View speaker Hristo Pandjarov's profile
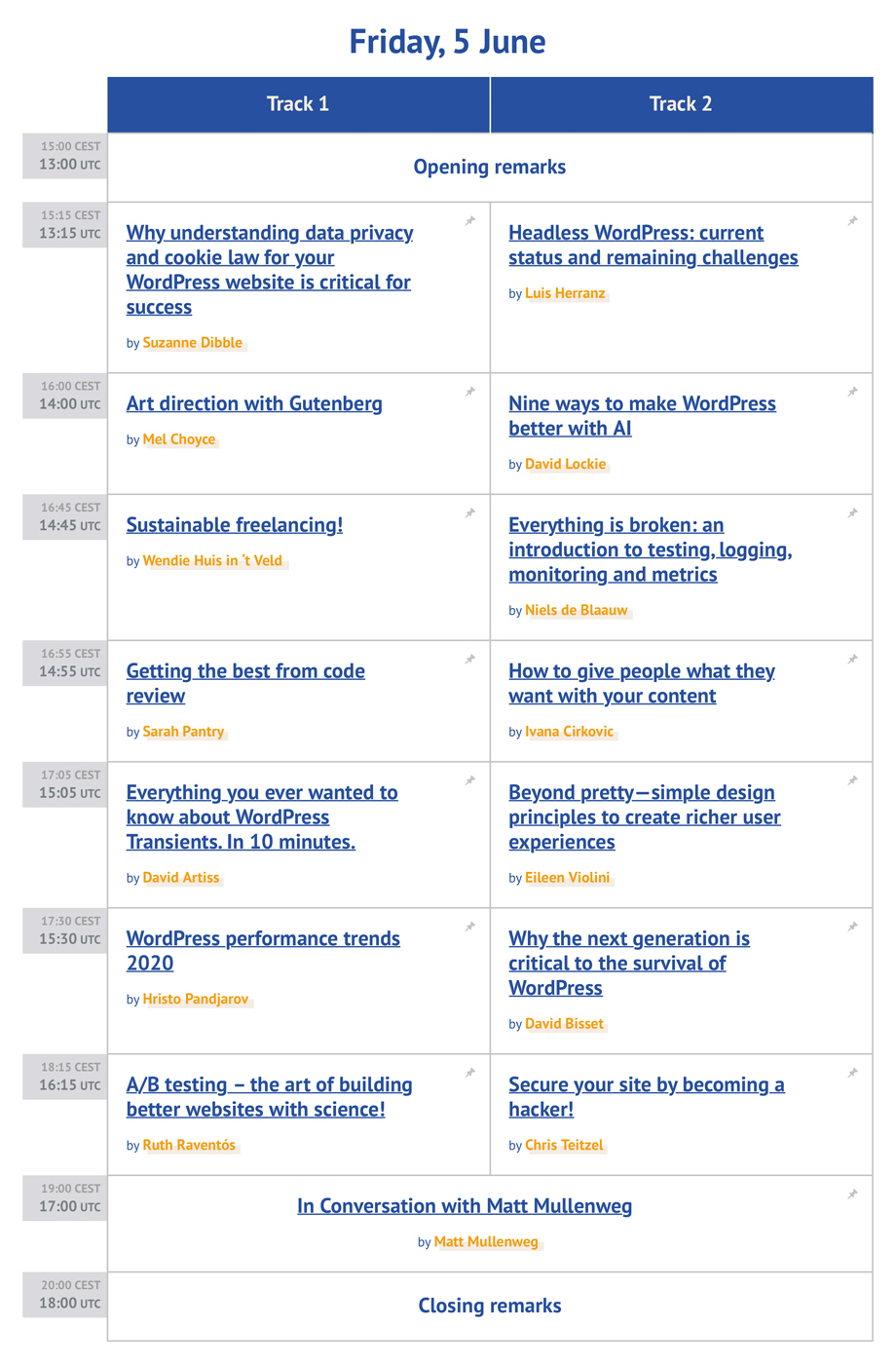The width and height of the screenshot is (896, 1365). (195, 1000)
